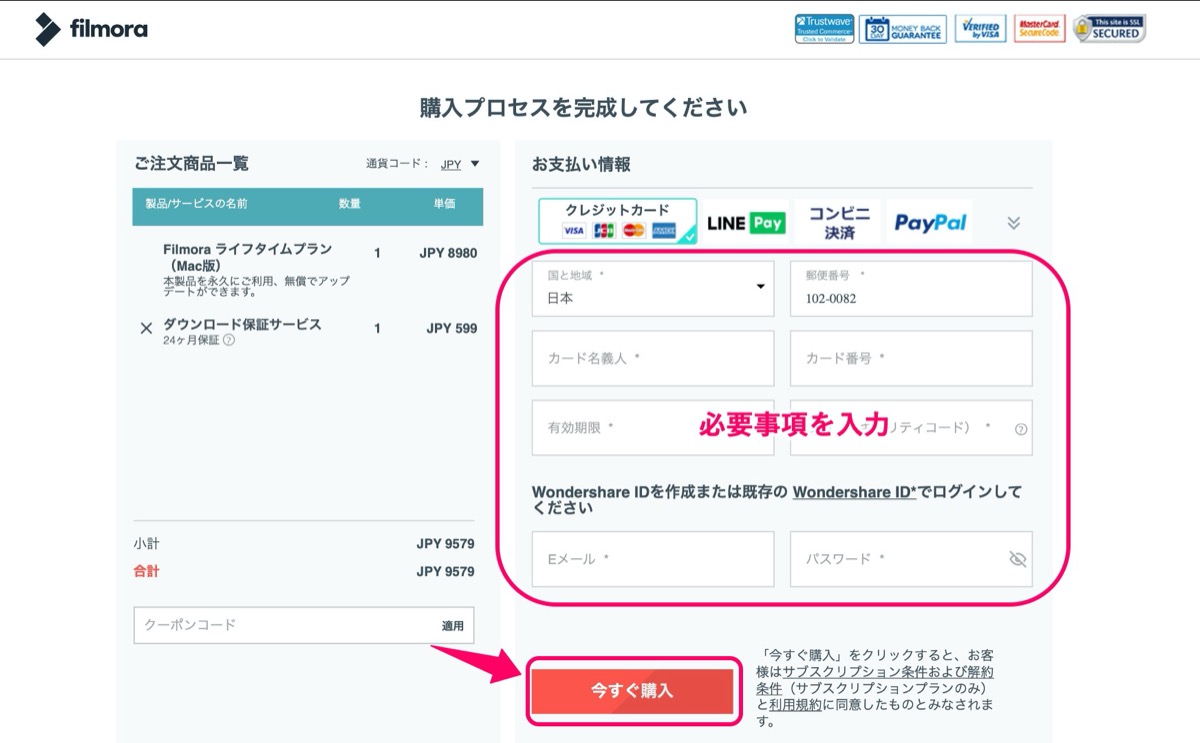Focus the パスワード input field
This screenshot has height=743, width=1200.
coord(911,559)
